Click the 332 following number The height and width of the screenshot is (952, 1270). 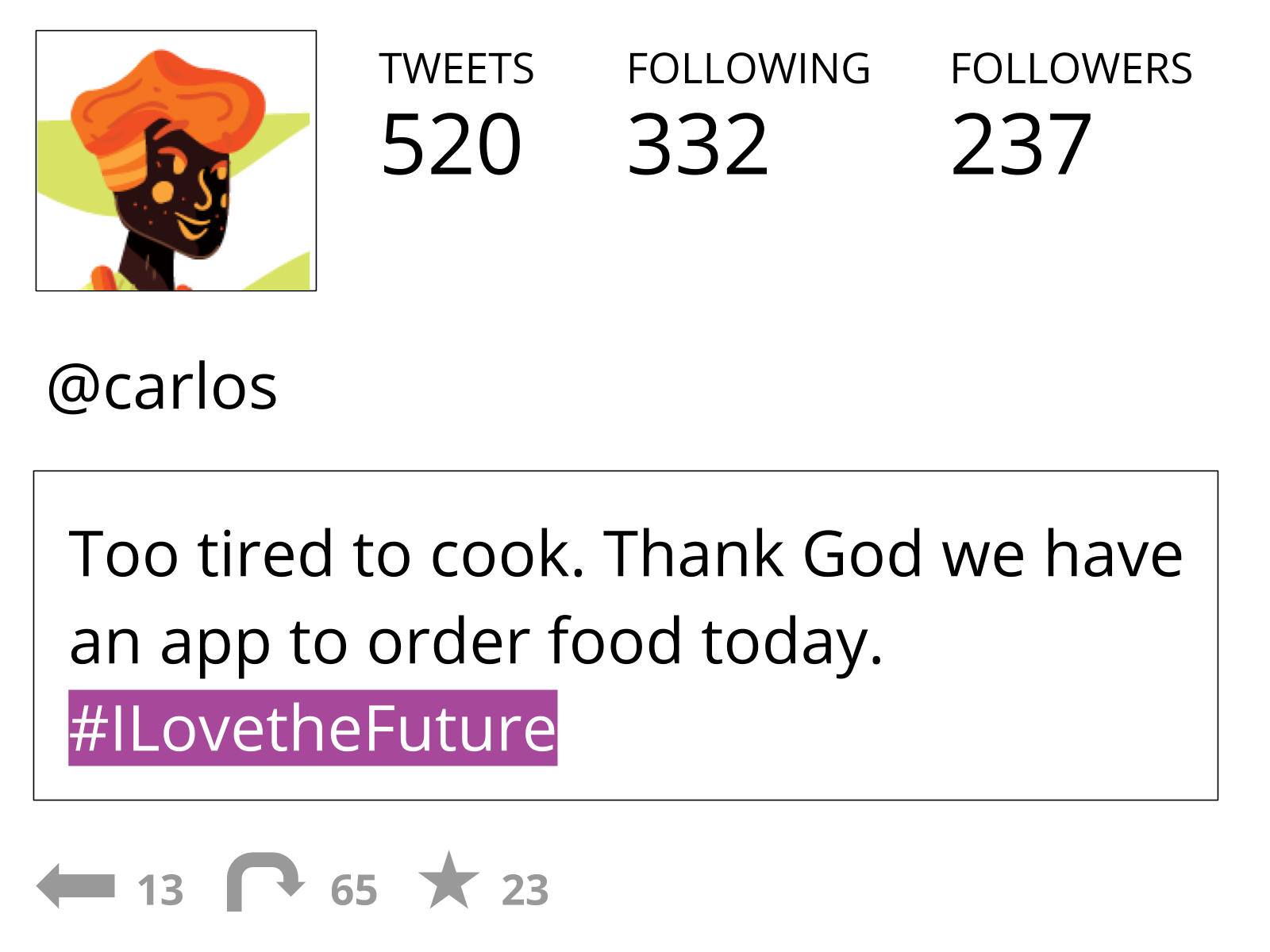click(698, 144)
